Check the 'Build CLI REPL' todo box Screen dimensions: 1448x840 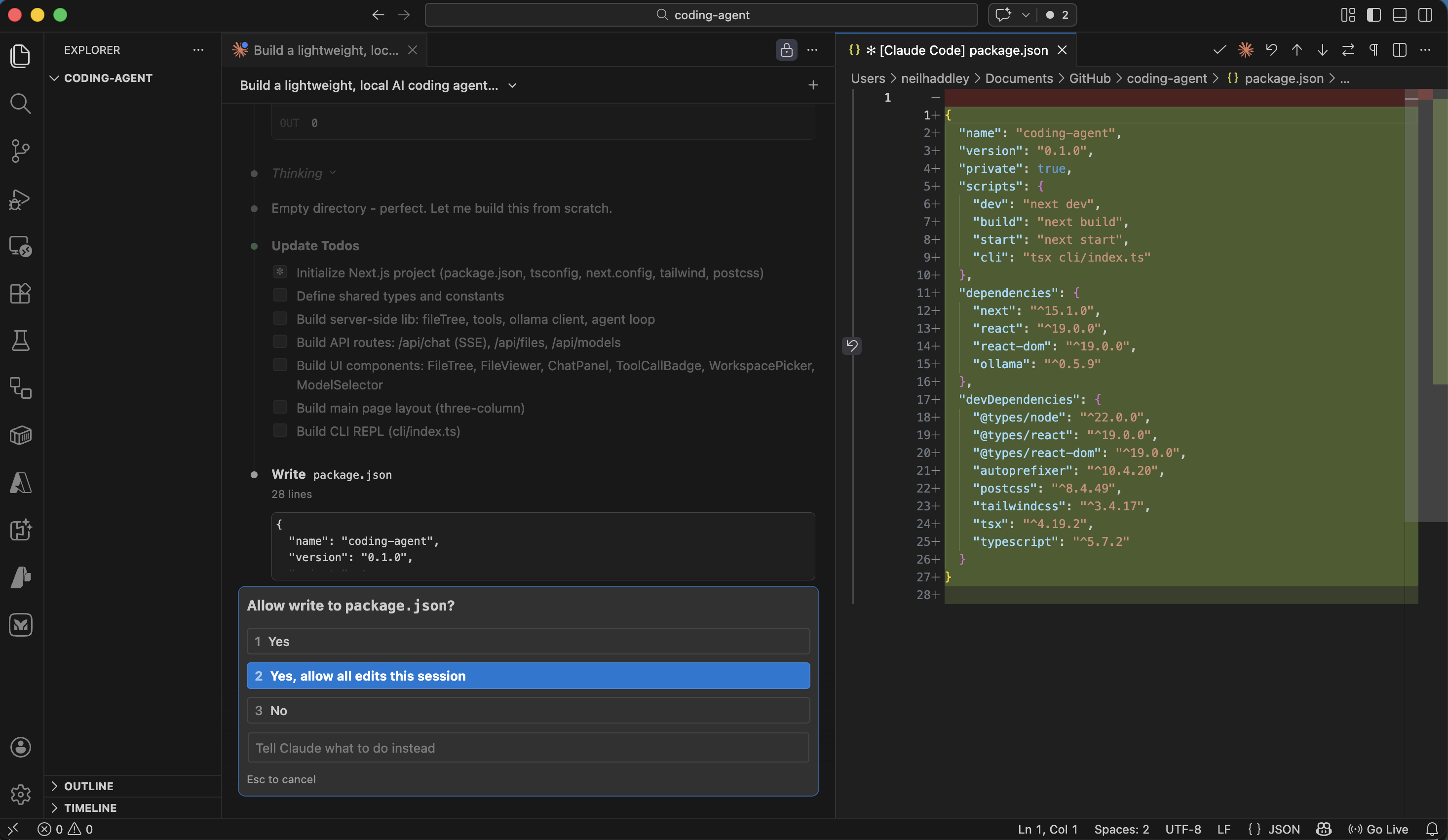pyautogui.click(x=280, y=431)
